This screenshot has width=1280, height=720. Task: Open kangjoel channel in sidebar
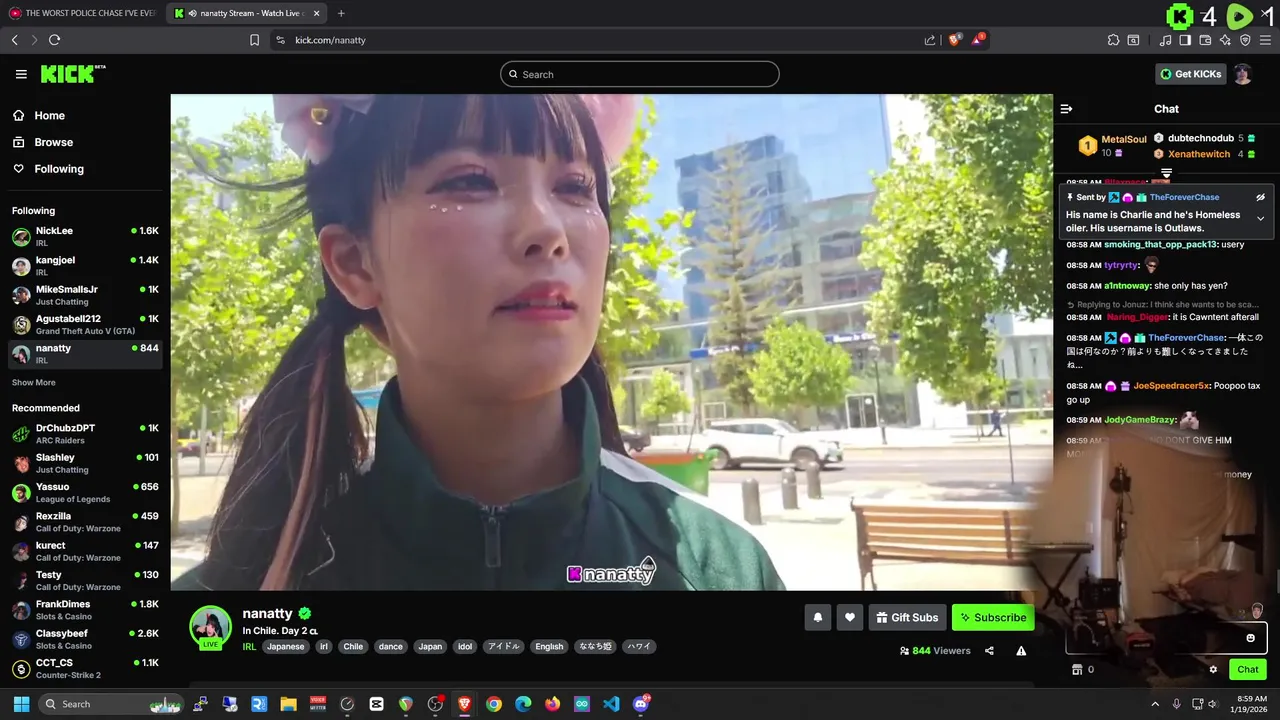tap(85, 266)
